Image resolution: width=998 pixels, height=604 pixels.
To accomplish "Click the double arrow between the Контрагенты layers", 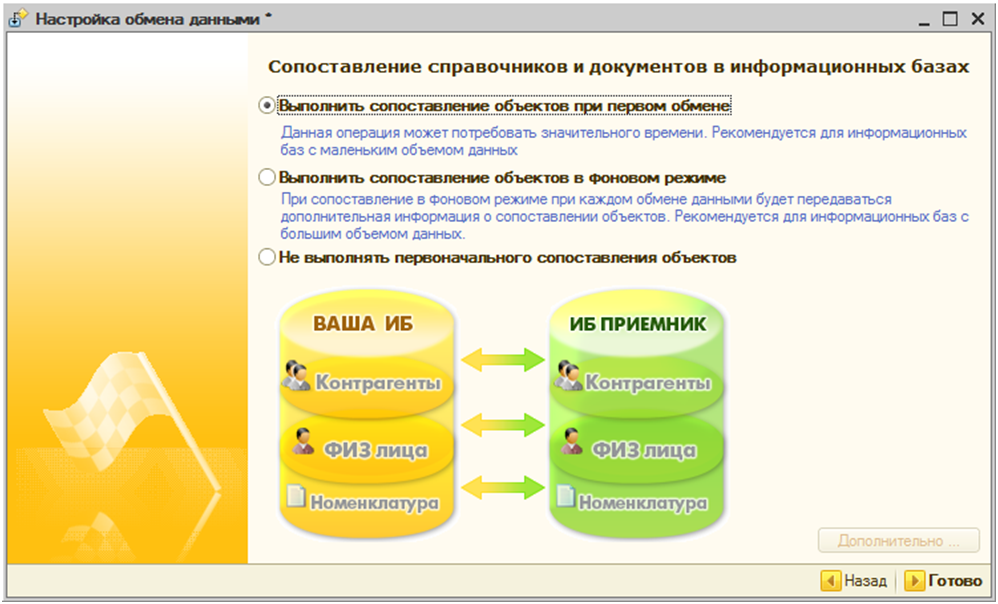I will coord(503,357).
